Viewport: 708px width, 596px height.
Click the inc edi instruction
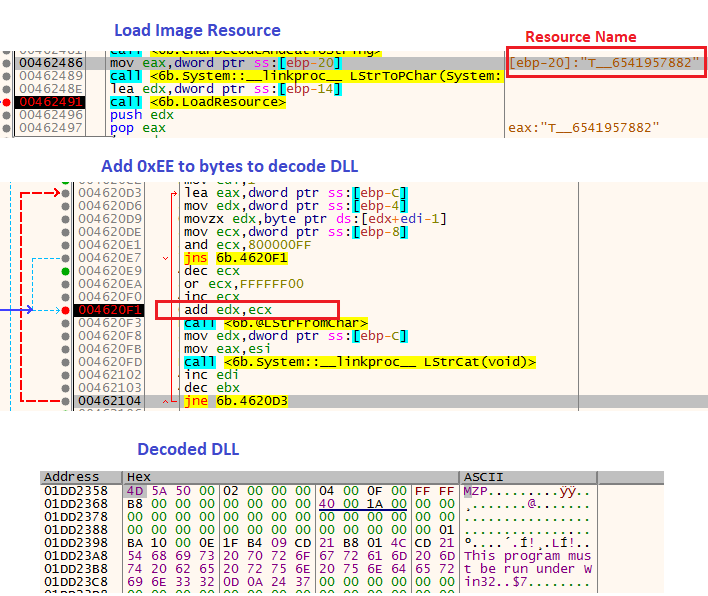click(211, 375)
